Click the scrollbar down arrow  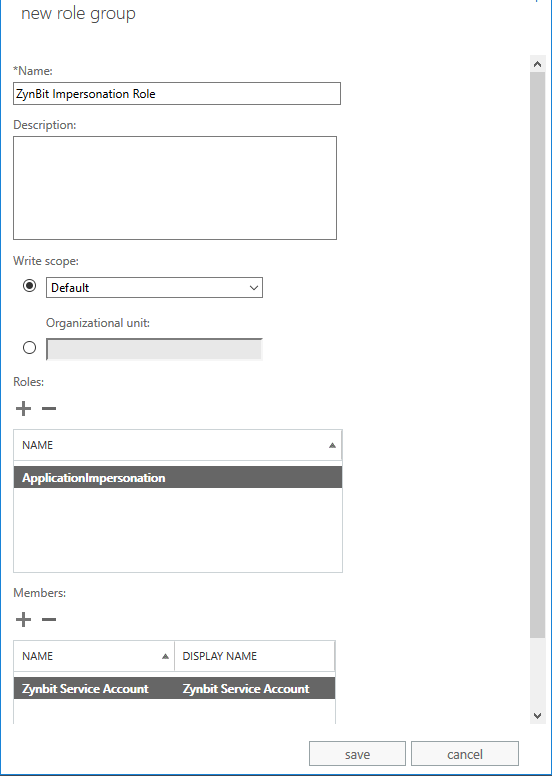[538, 716]
